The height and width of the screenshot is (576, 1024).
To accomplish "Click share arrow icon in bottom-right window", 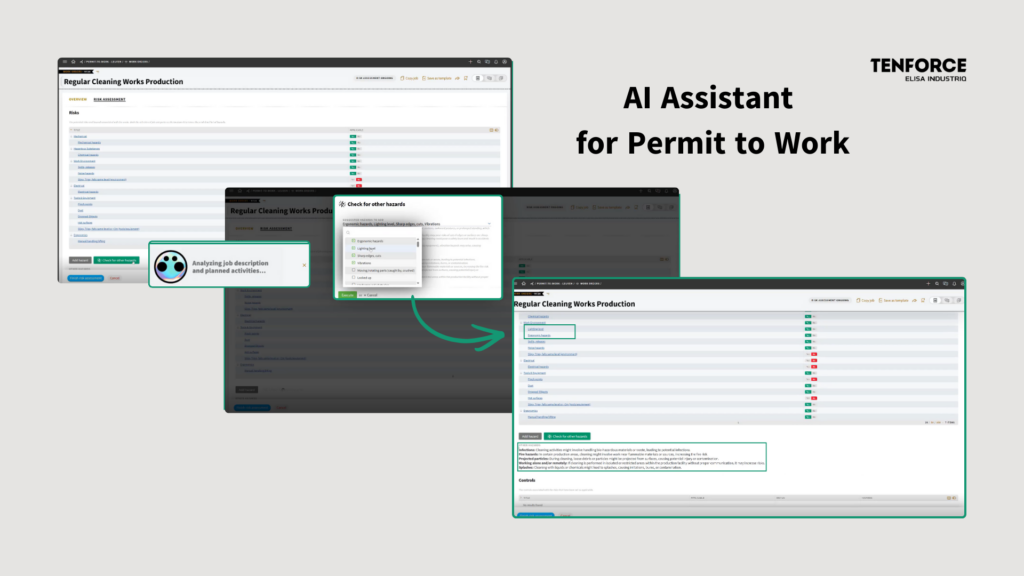I will point(914,300).
